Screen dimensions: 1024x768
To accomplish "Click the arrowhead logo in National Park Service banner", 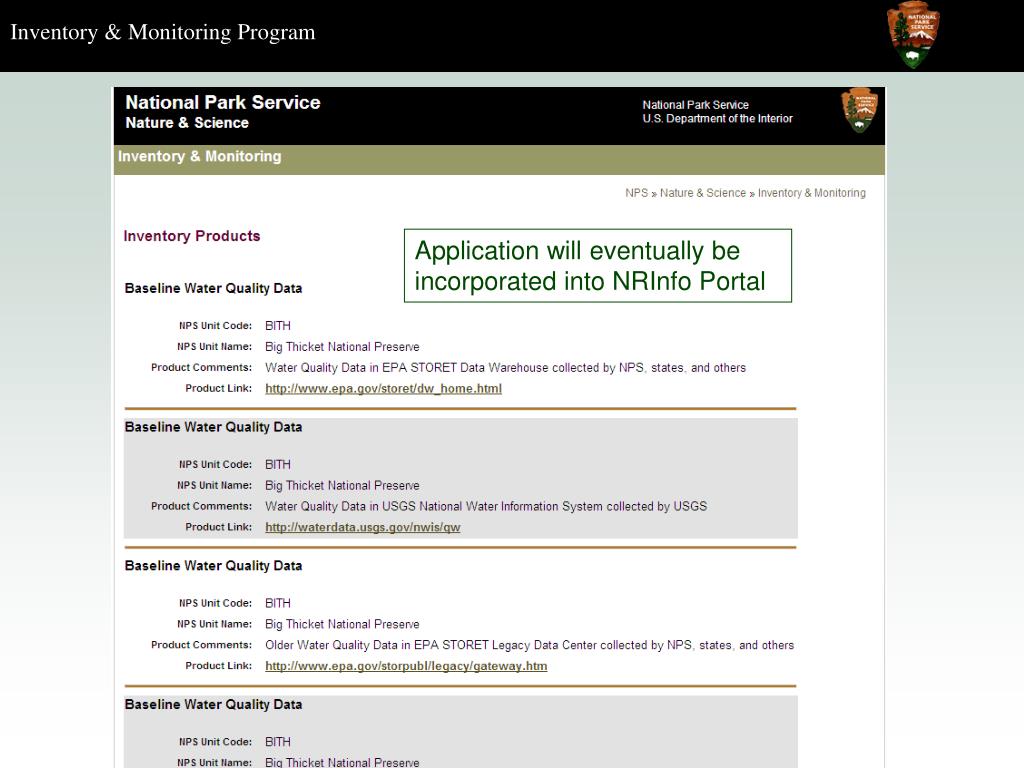I will click(859, 111).
